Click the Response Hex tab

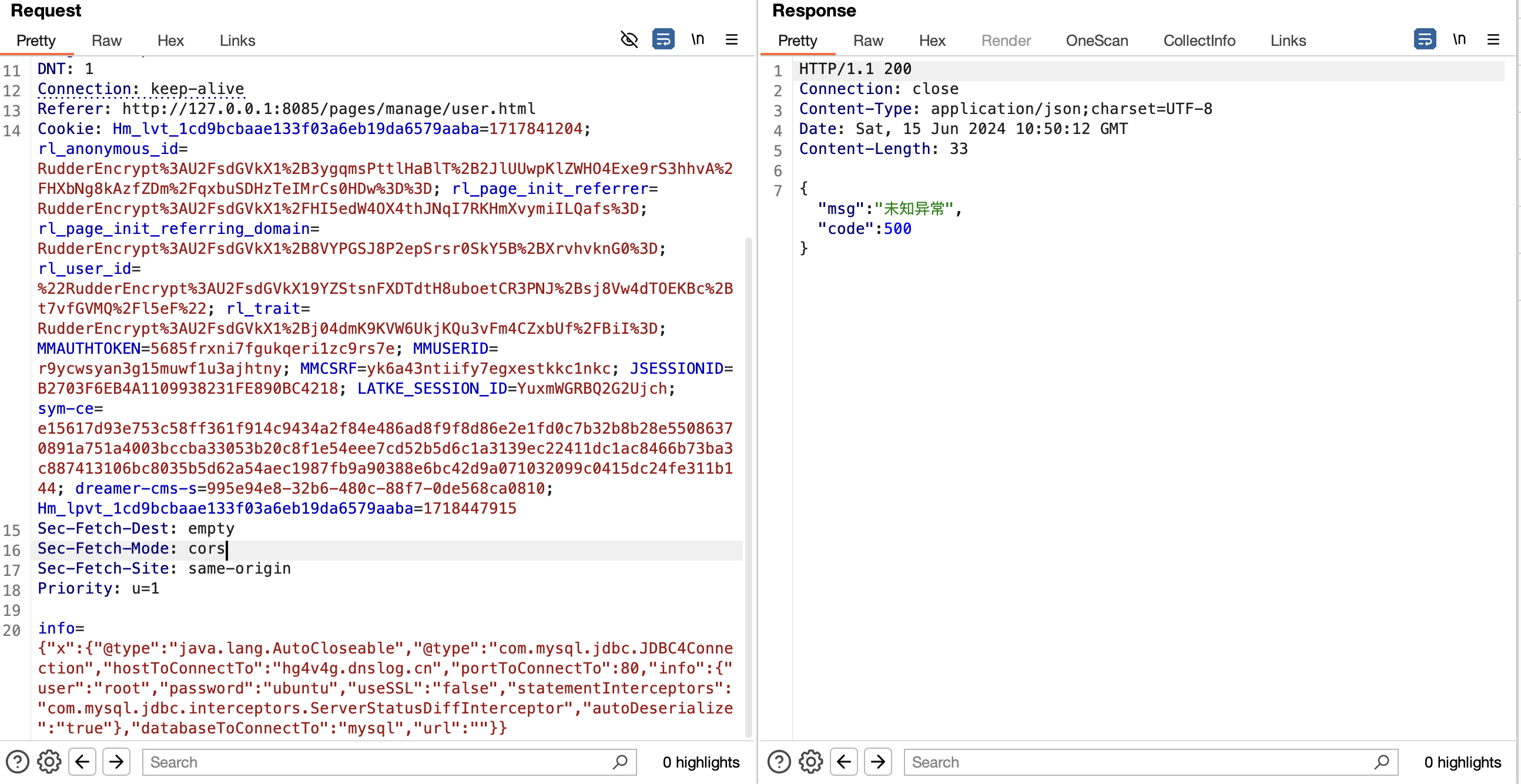[932, 41]
